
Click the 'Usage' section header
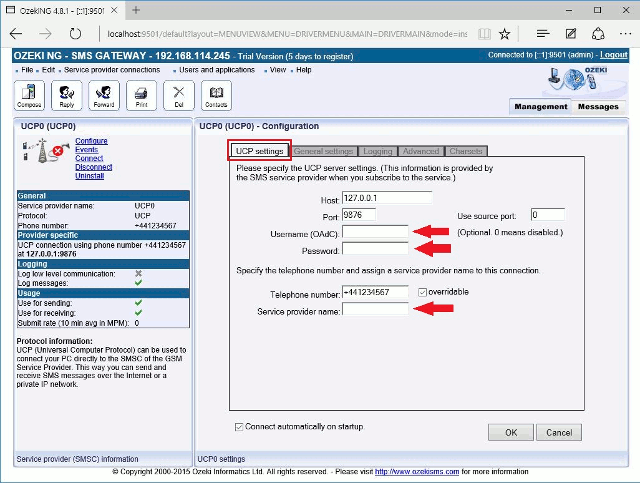pyautogui.click(x=103, y=293)
